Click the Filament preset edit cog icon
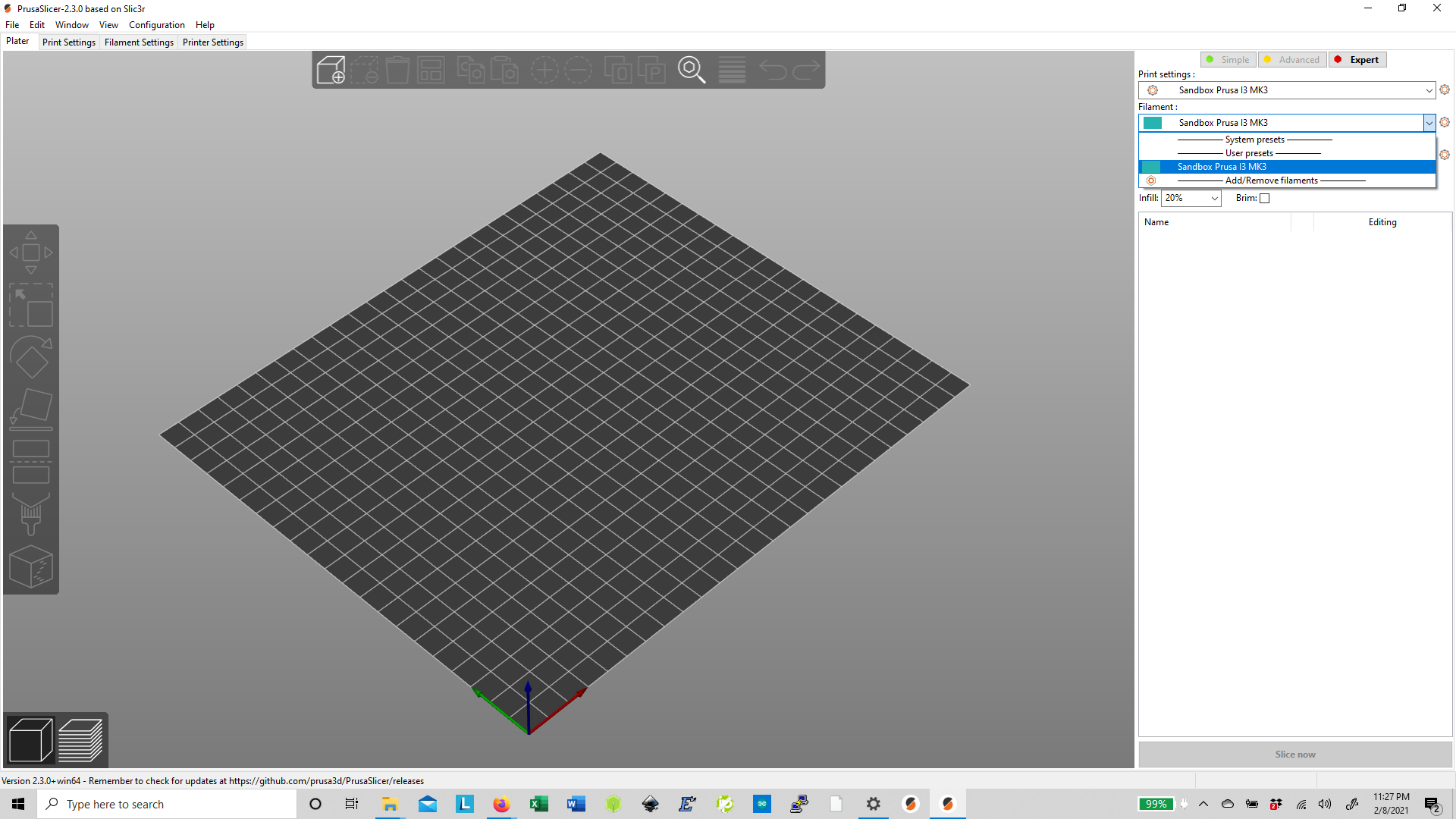1456x819 pixels. tap(1445, 122)
